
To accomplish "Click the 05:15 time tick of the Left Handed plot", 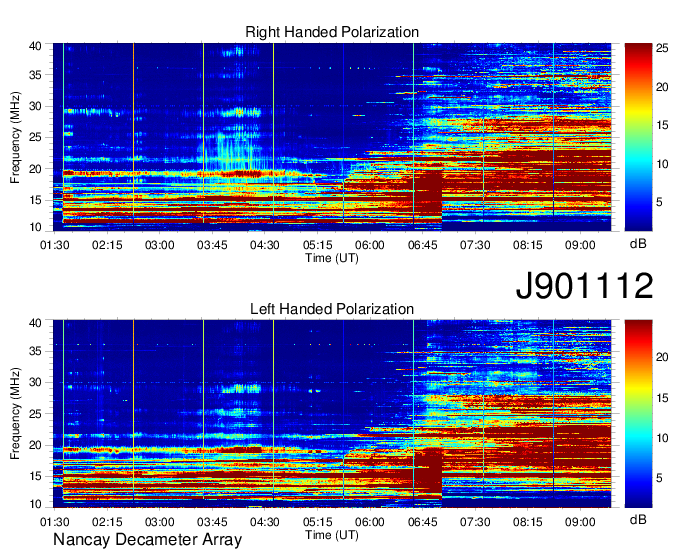I will point(317,522).
